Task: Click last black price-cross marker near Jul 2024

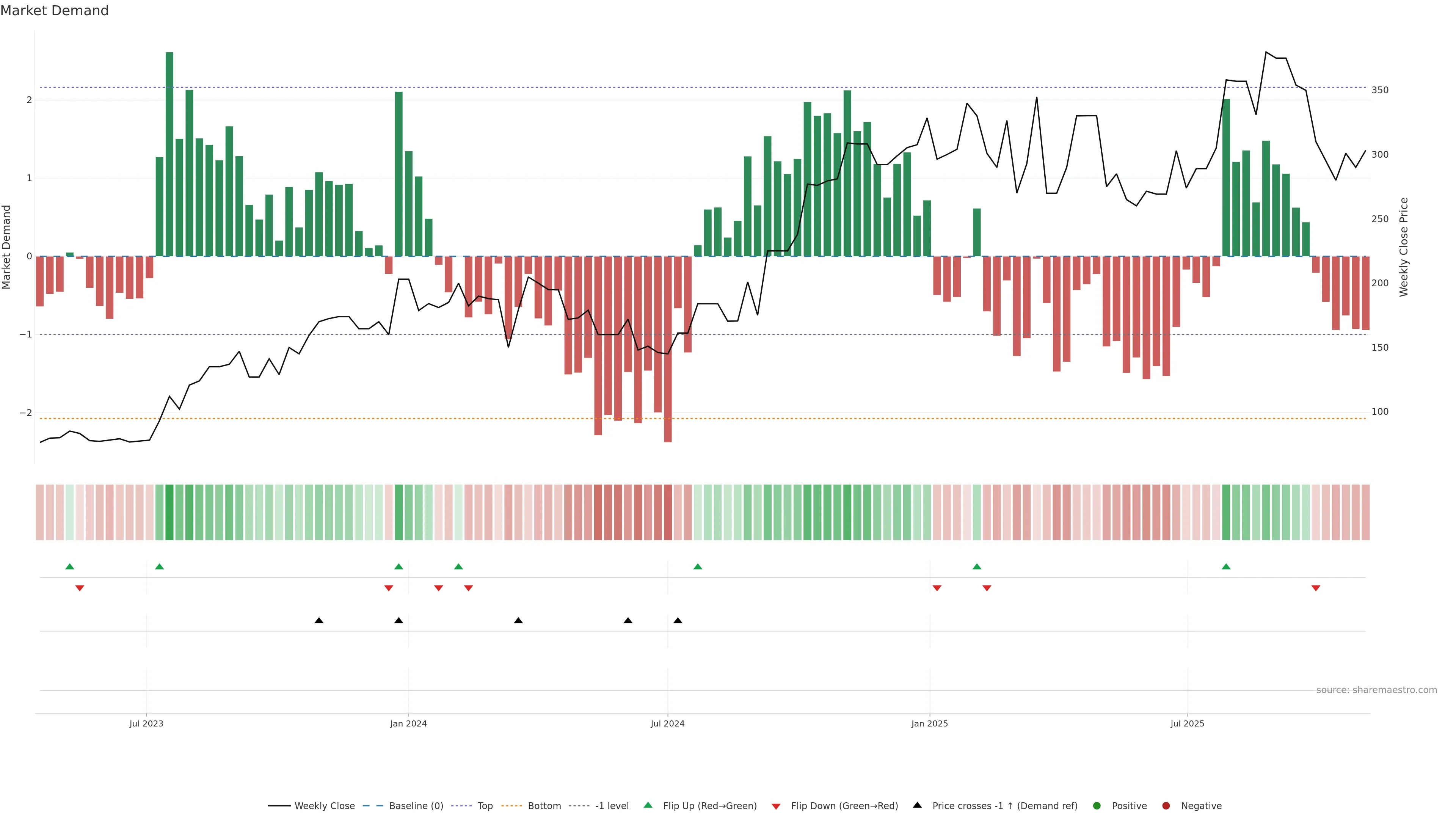Action: click(678, 621)
